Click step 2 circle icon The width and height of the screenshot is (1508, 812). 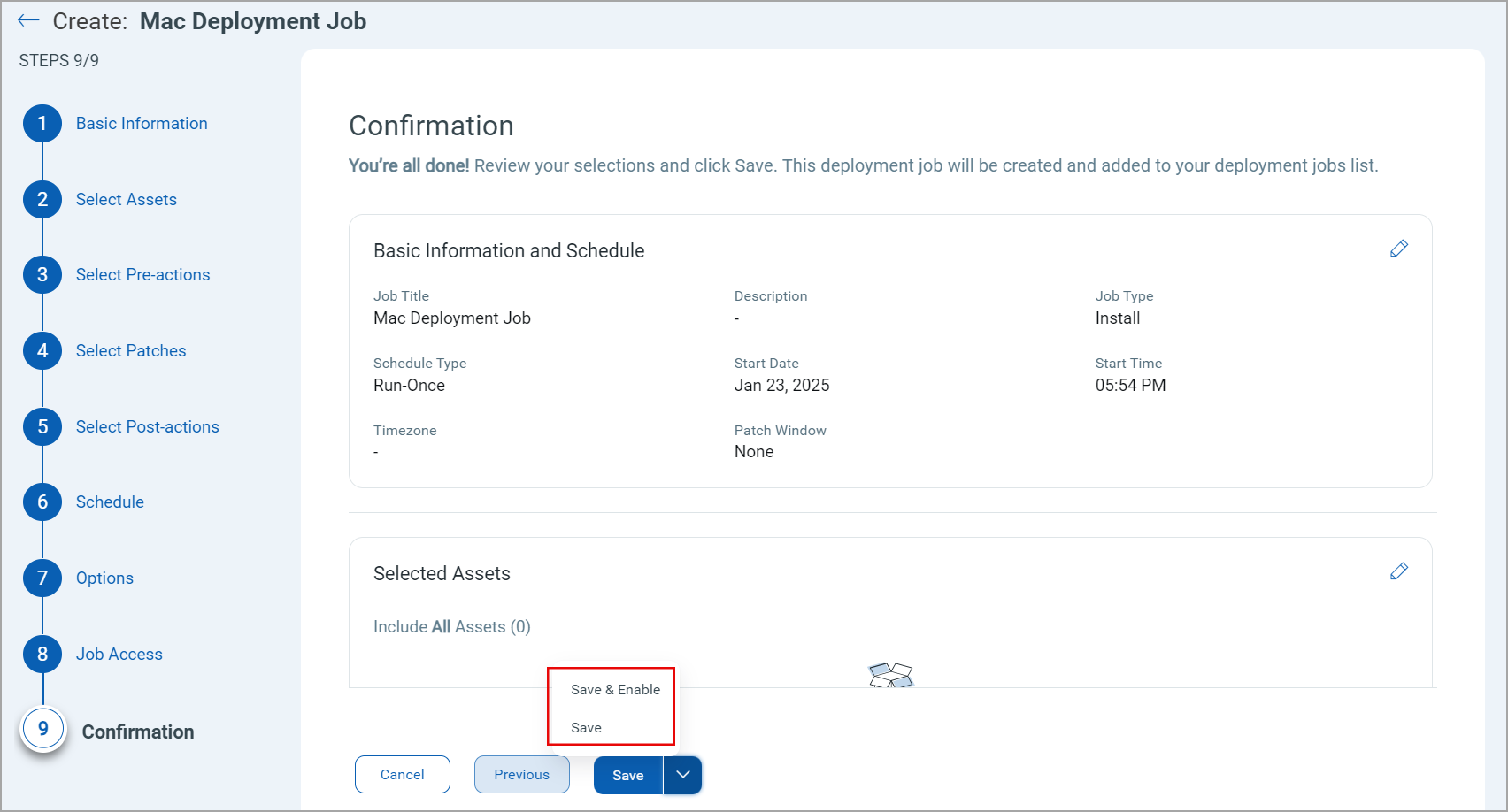42,200
